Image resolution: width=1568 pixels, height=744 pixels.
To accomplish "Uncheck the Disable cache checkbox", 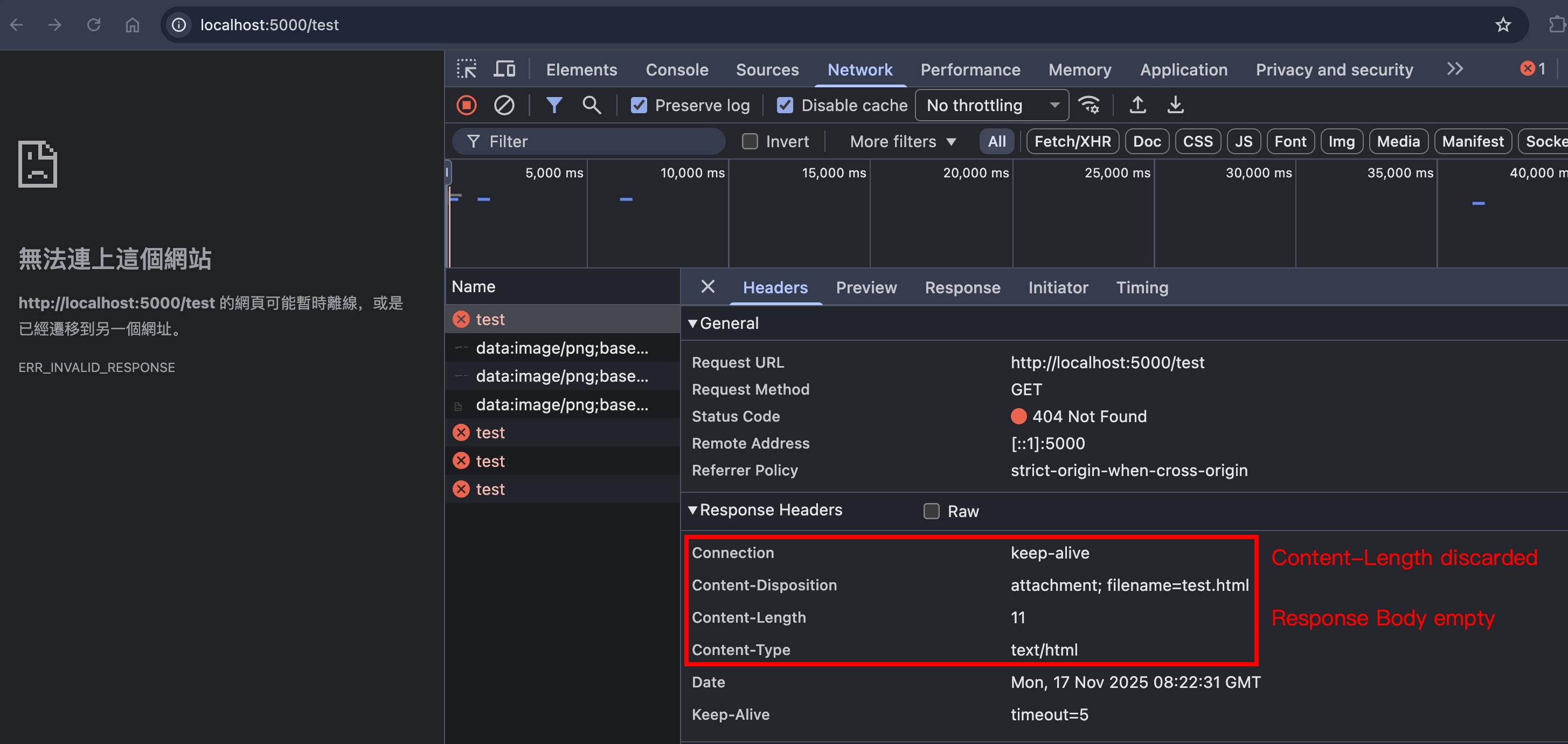I will pos(785,105).
